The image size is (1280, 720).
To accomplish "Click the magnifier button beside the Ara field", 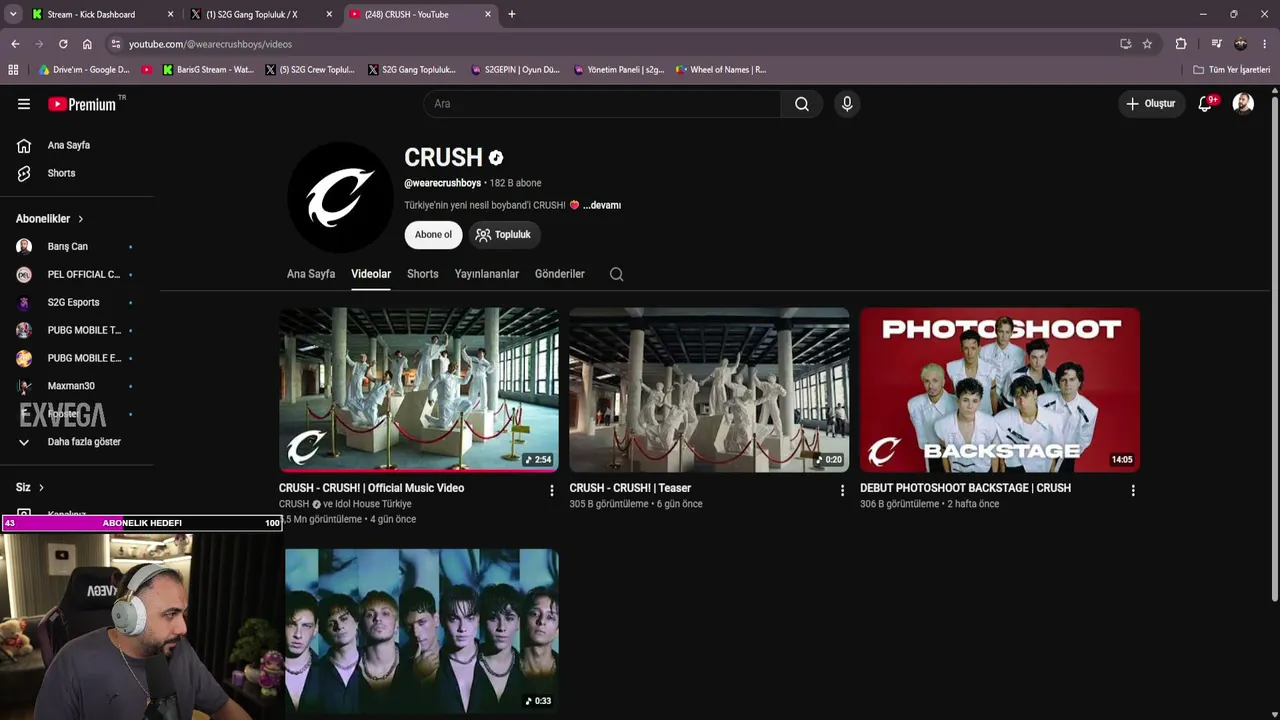I will [802, 104].
